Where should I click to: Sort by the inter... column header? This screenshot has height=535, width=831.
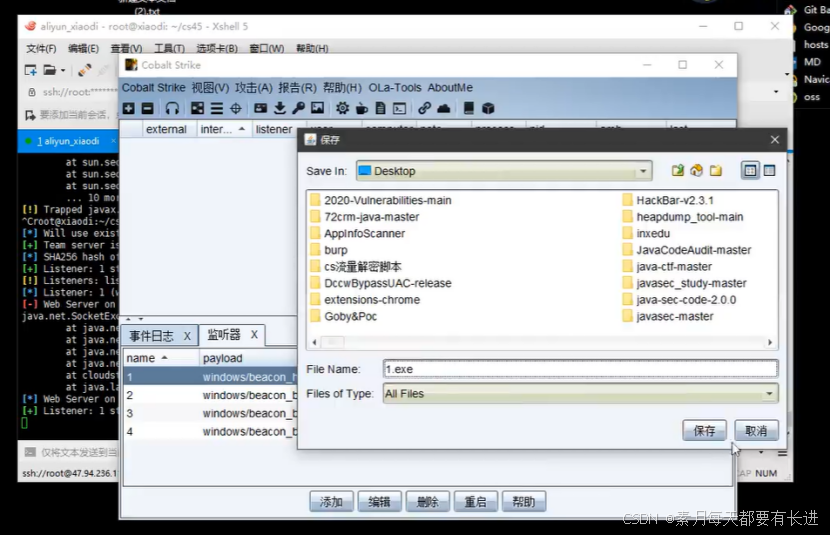(223, 129)
